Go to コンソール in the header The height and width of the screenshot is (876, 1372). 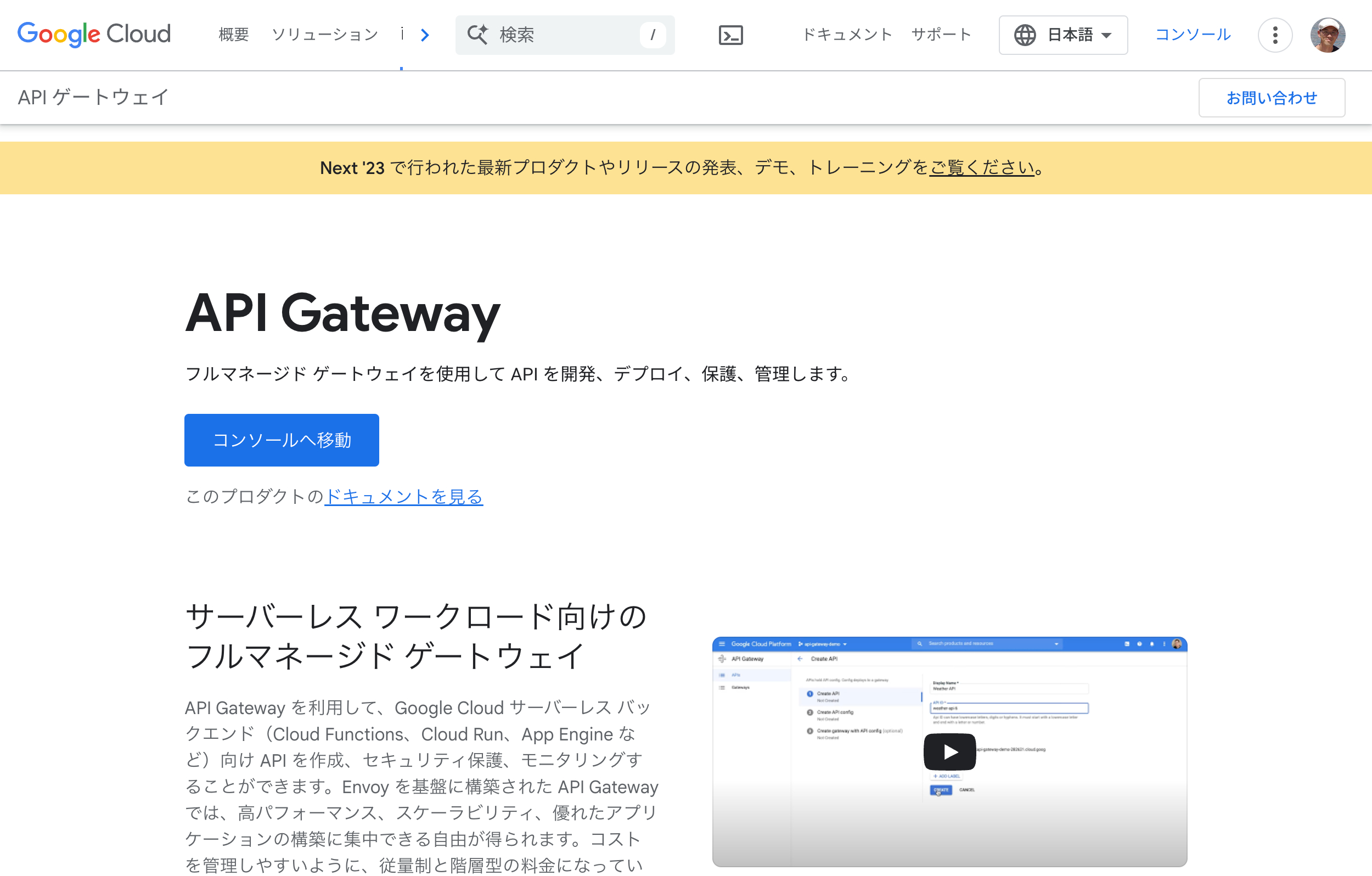[x=1193, y=35]
